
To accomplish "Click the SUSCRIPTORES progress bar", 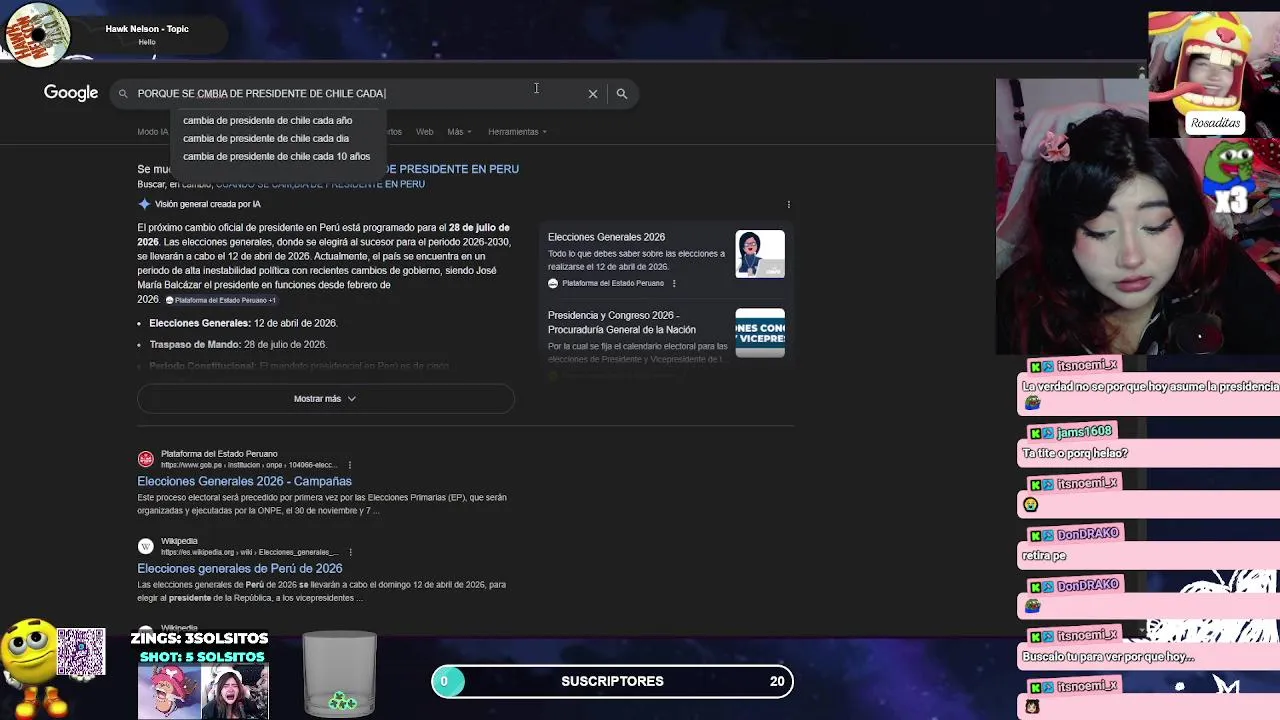I will pos(612,681).
